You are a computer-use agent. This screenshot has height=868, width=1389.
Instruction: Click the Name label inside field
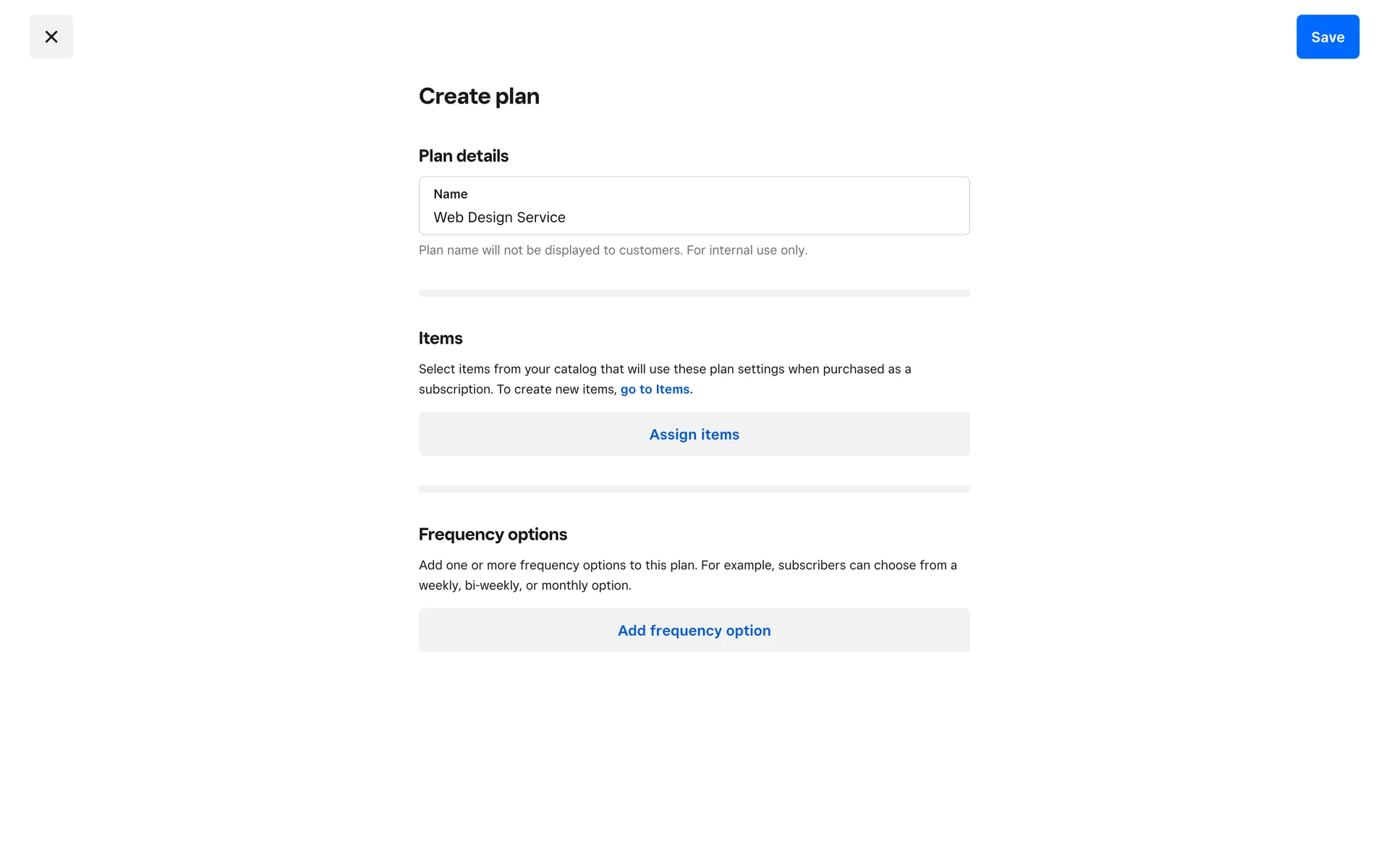[450, 194]
